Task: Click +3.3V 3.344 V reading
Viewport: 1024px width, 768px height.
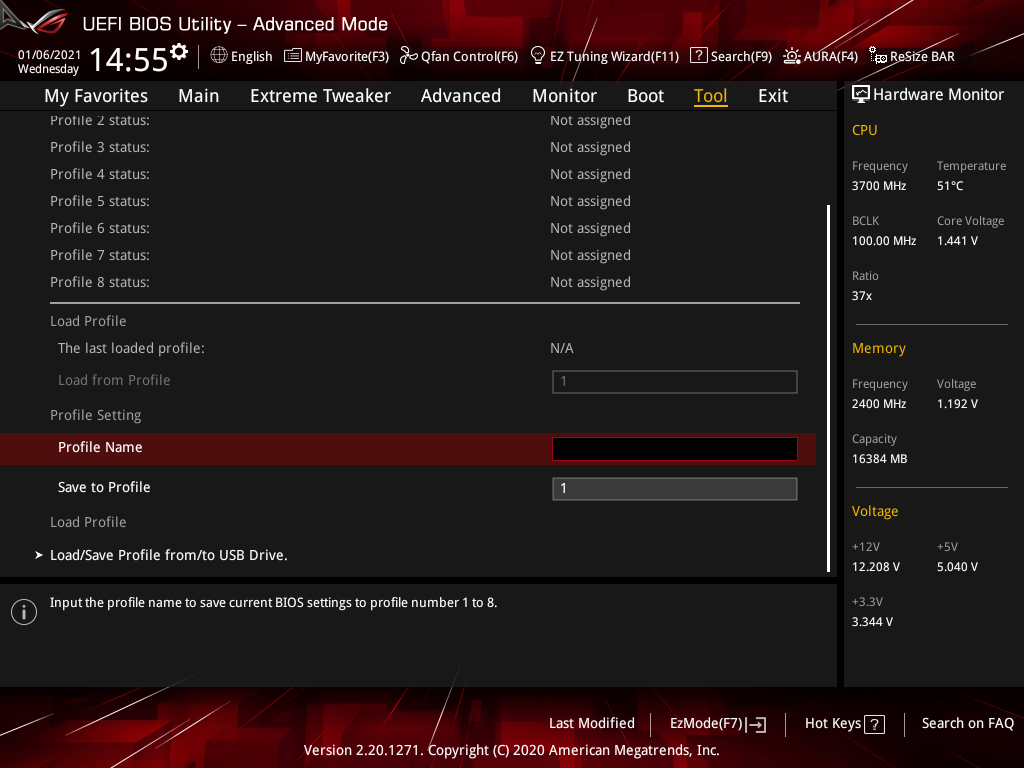Action: coord(872,622)
